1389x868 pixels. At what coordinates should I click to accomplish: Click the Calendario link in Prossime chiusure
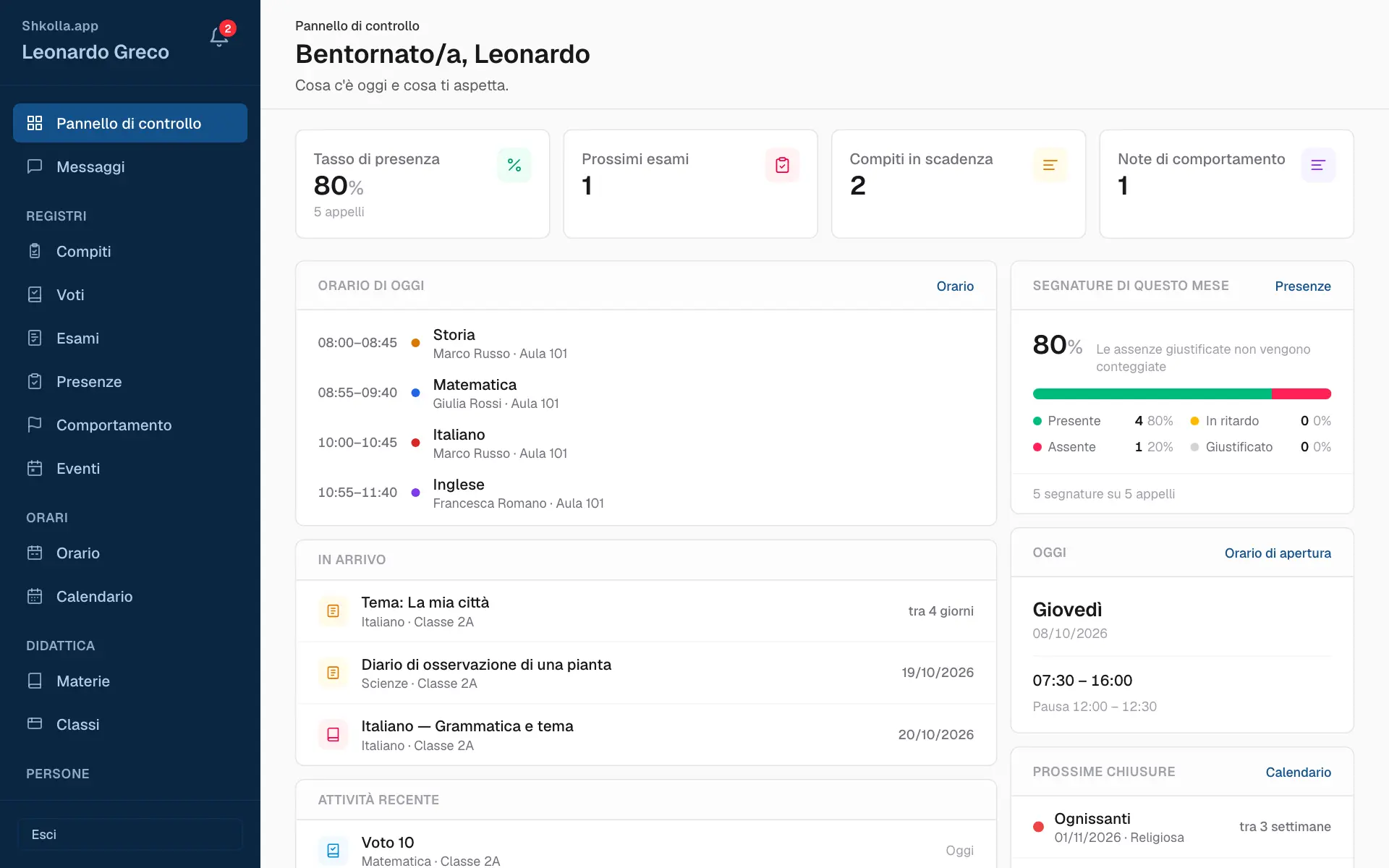click(x=1298, y=772)
